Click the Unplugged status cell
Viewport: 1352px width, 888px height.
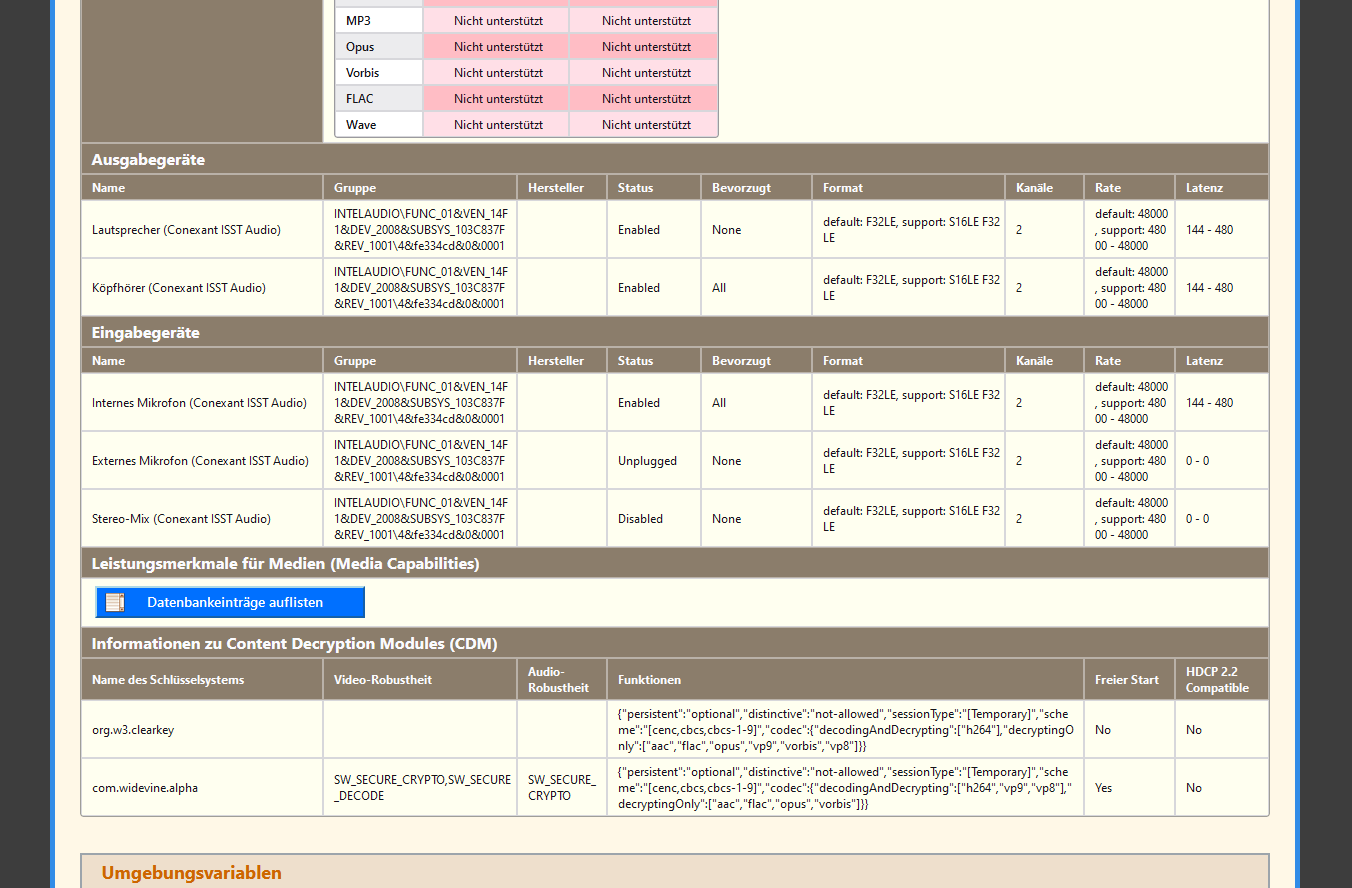pyautogui.click(x=647, y=461)
